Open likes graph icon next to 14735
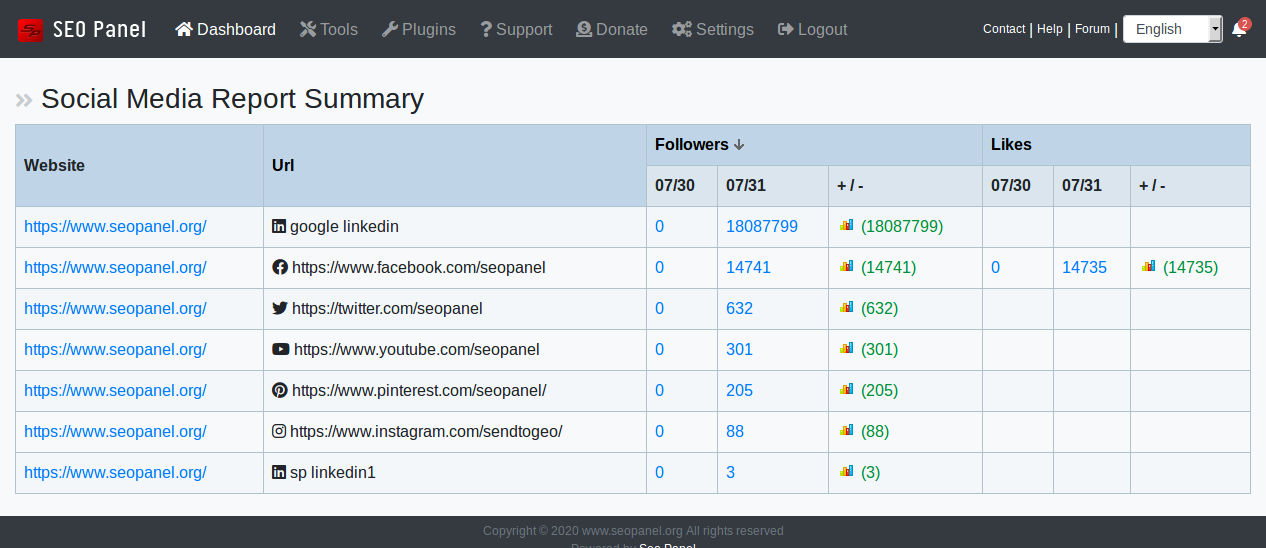Screen dimensions: 1266x548 [1148, 267]
